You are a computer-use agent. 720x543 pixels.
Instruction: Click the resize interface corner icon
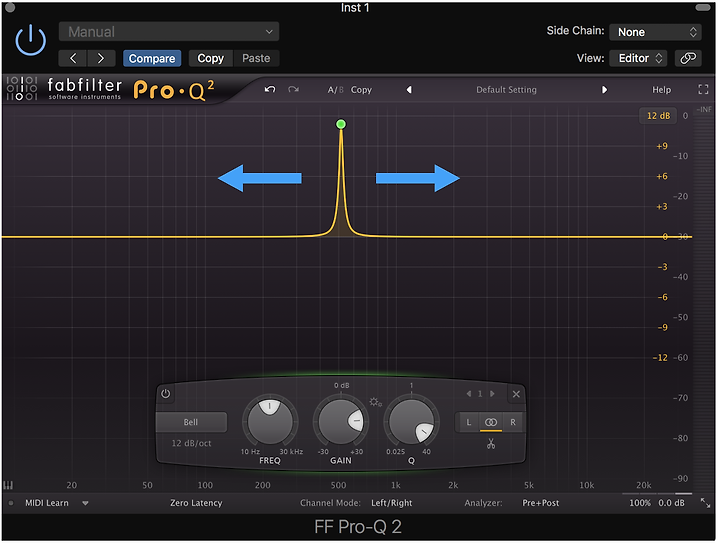[705, 503]
